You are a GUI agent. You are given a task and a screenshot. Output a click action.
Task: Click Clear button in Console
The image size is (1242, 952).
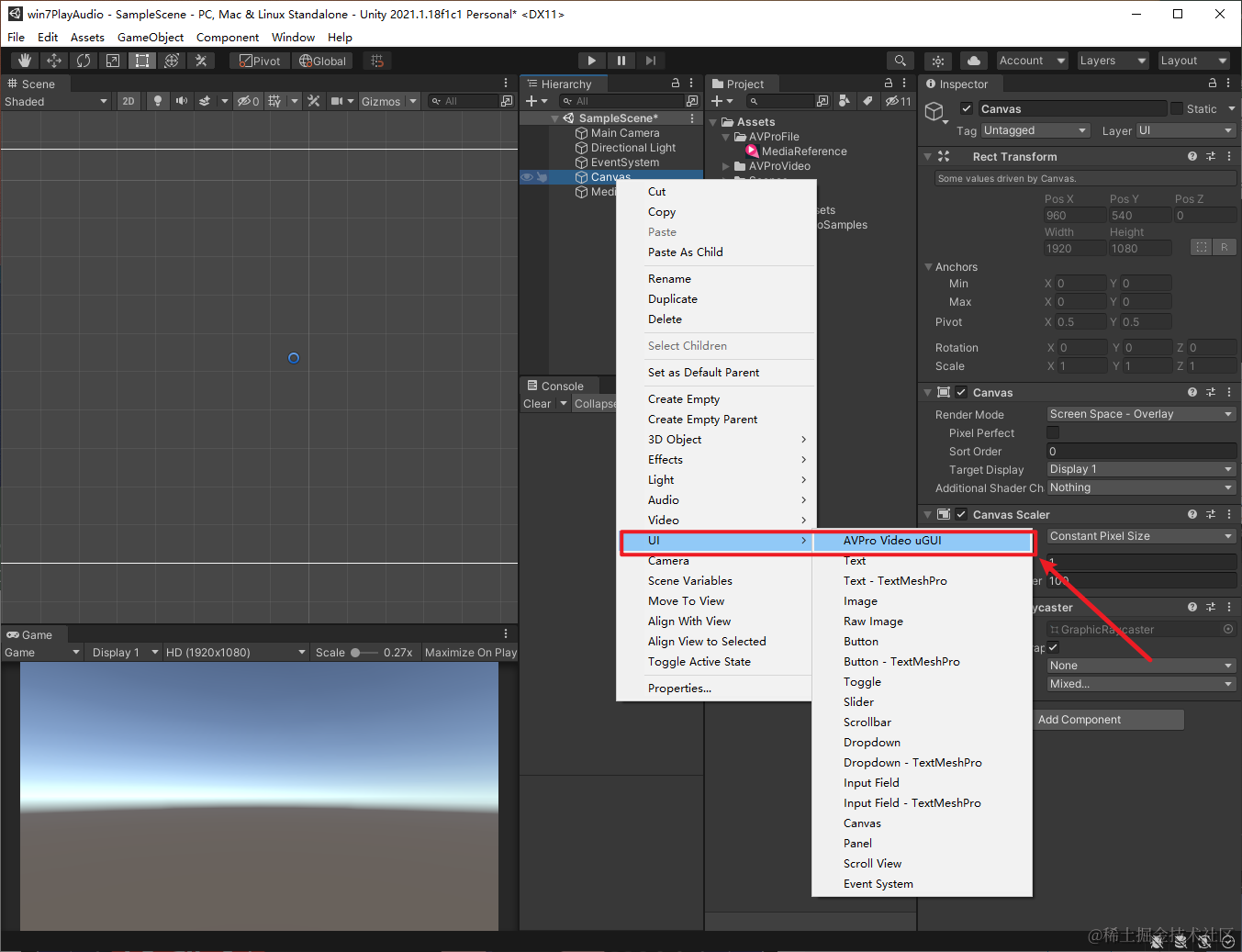(537, 404)
